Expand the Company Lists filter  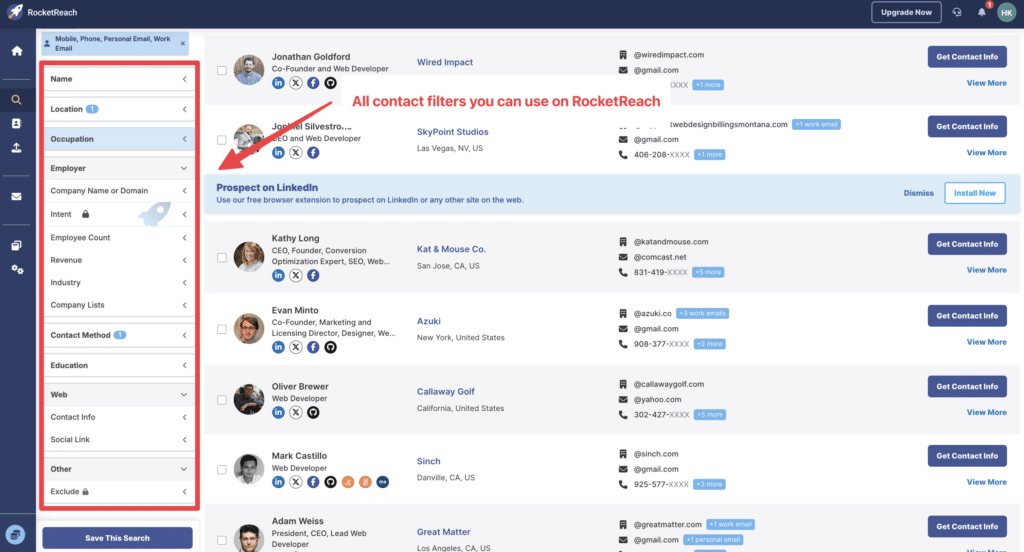point(119,305)
